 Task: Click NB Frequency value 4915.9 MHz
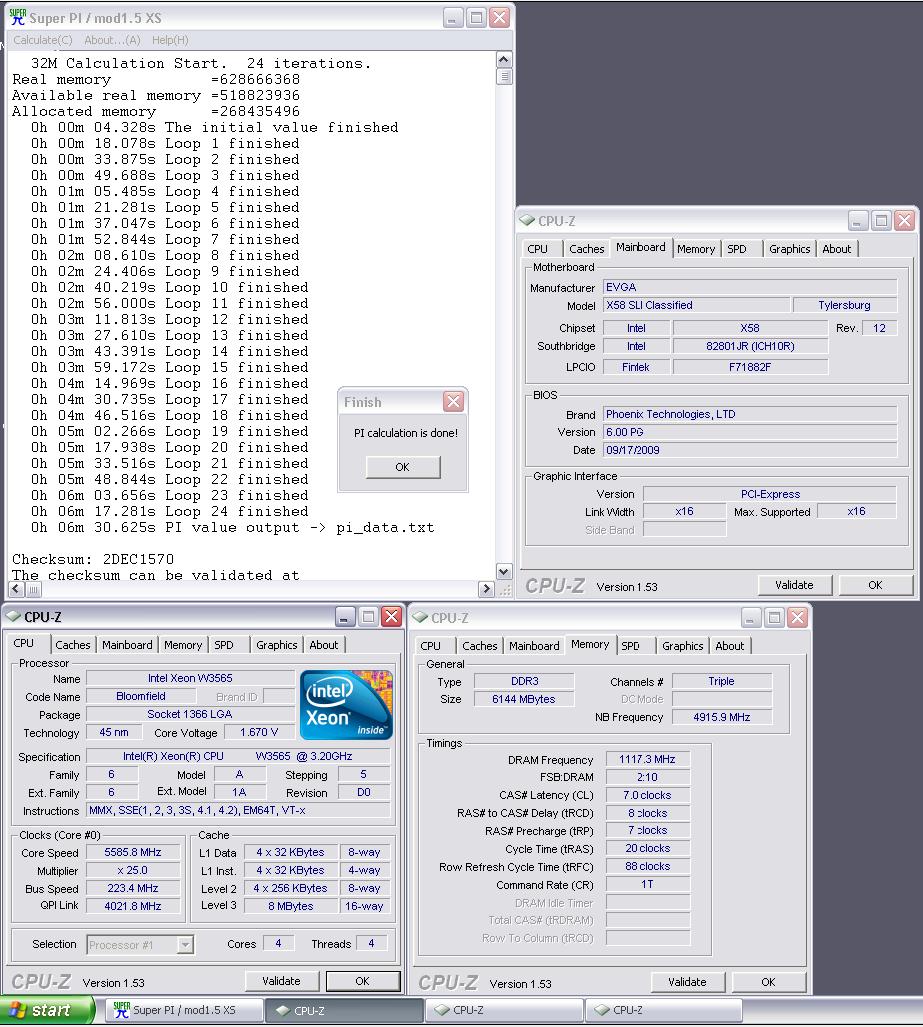click(722, 717)
